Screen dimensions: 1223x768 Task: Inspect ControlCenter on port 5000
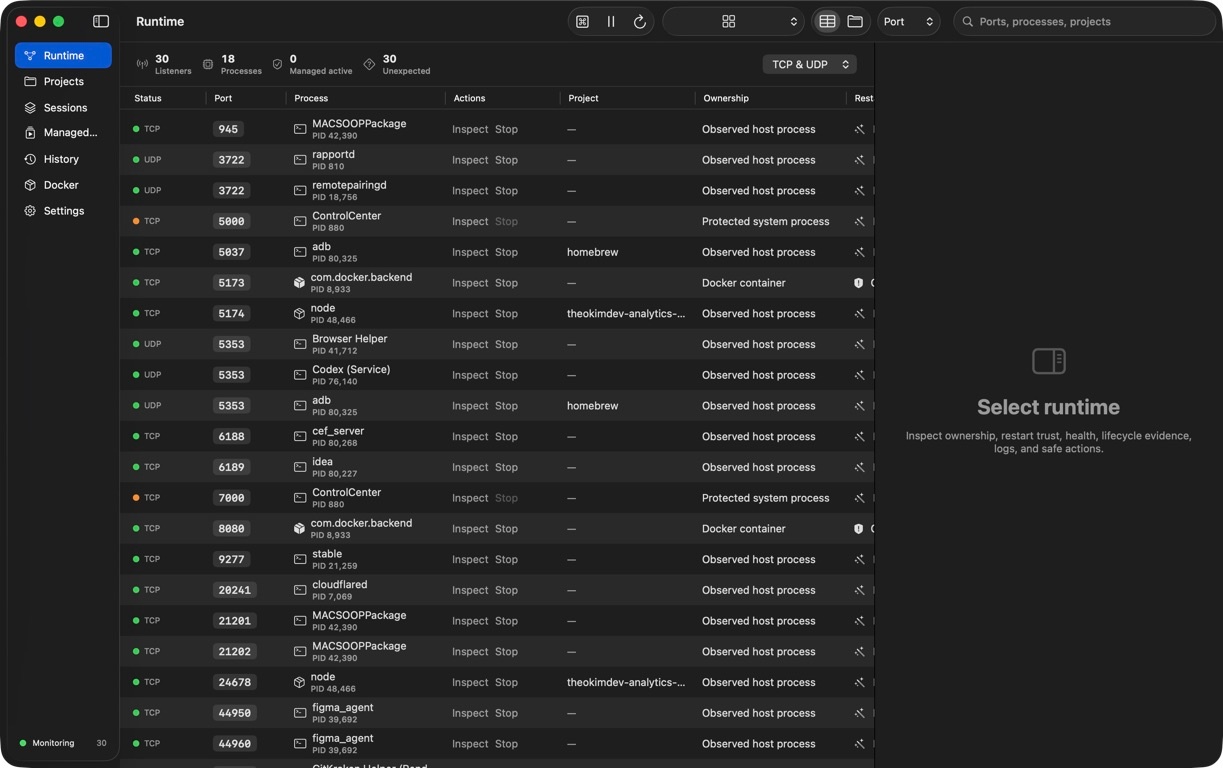tap(470, 222)
